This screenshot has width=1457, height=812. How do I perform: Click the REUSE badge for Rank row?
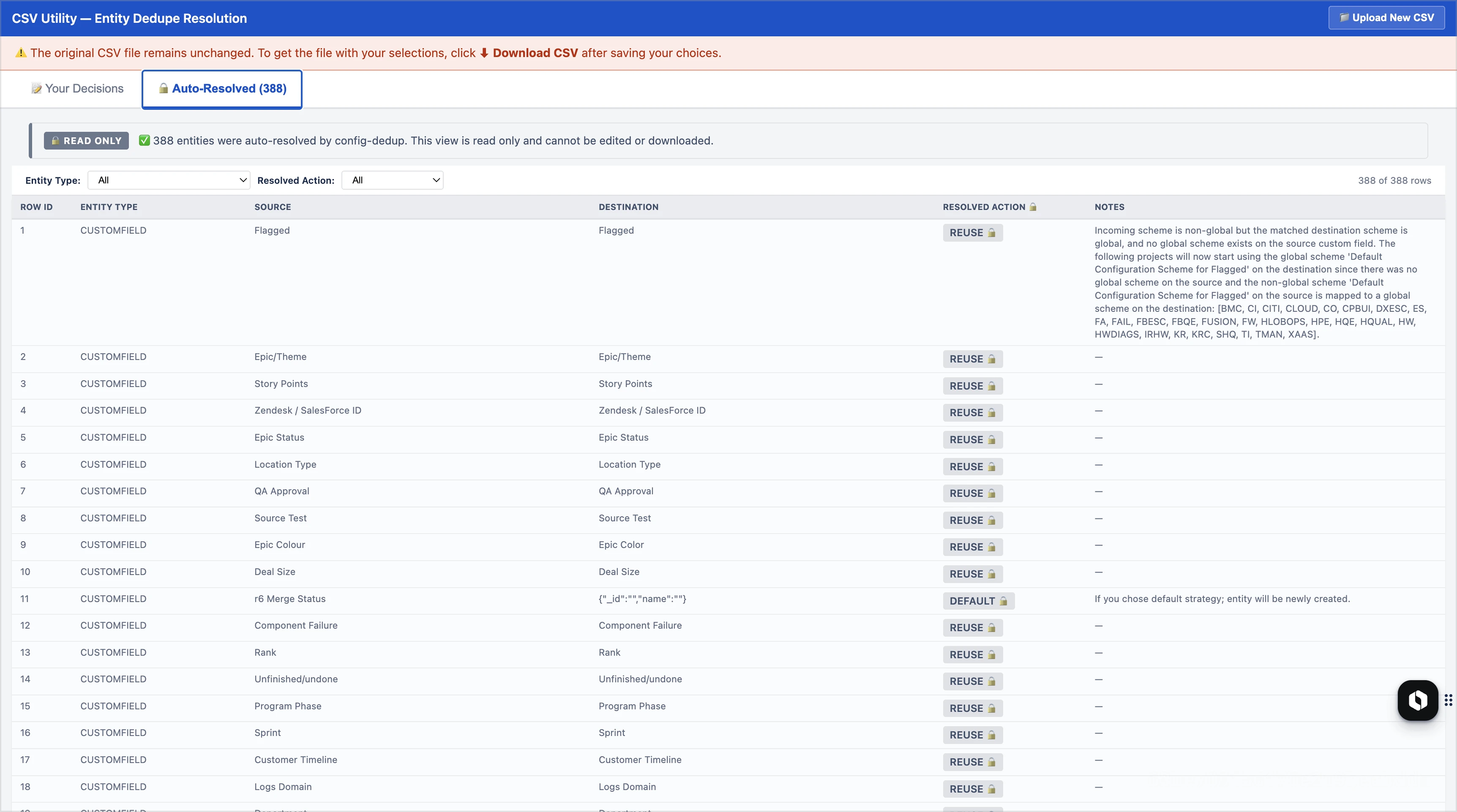[x=972, y=655]
